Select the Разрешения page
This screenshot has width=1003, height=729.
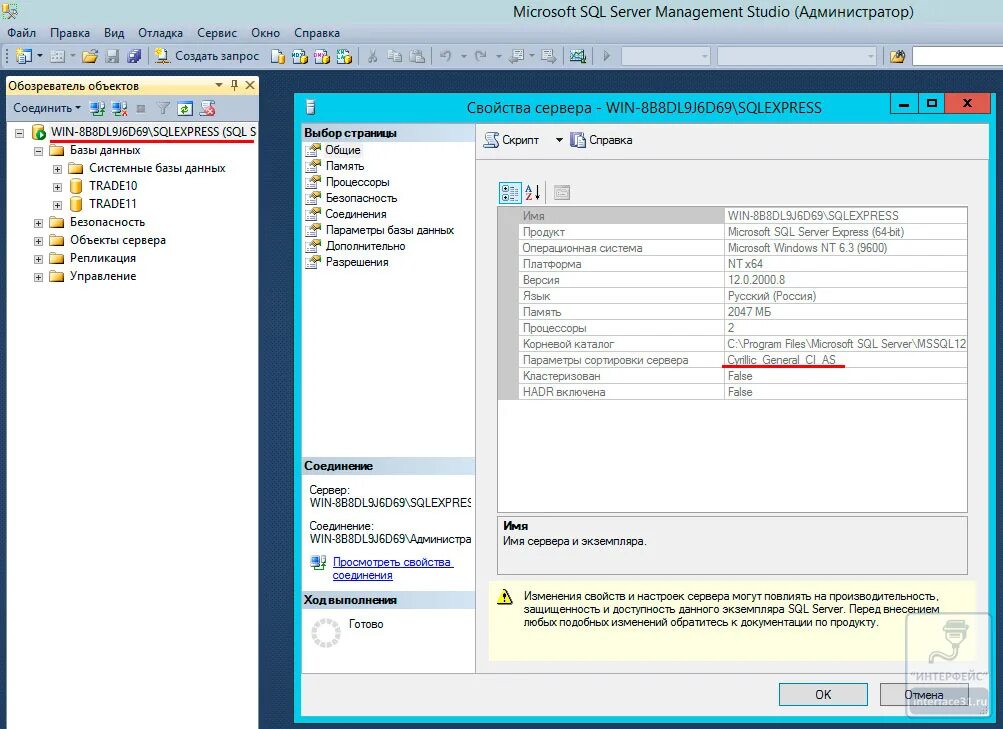(357, 262)
